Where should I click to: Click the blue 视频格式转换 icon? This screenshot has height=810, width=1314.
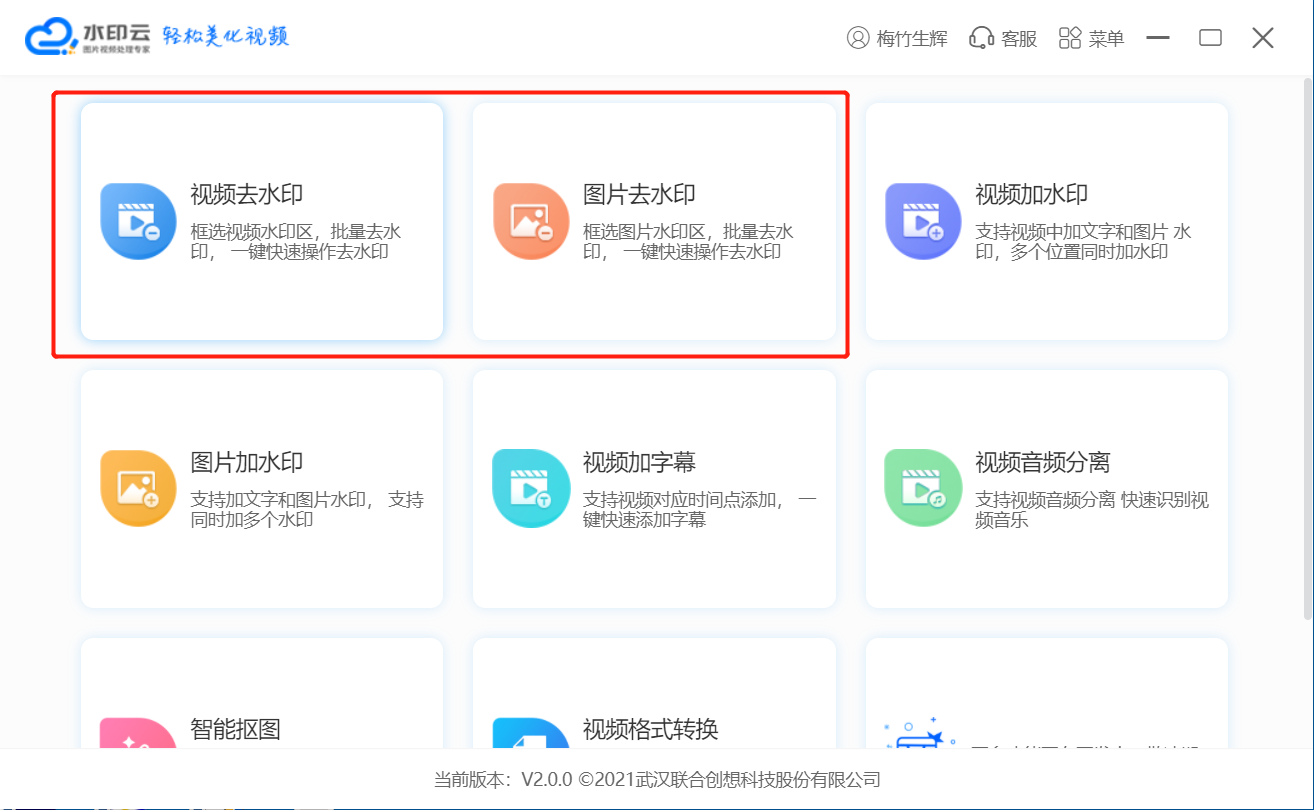click(531, 733)
